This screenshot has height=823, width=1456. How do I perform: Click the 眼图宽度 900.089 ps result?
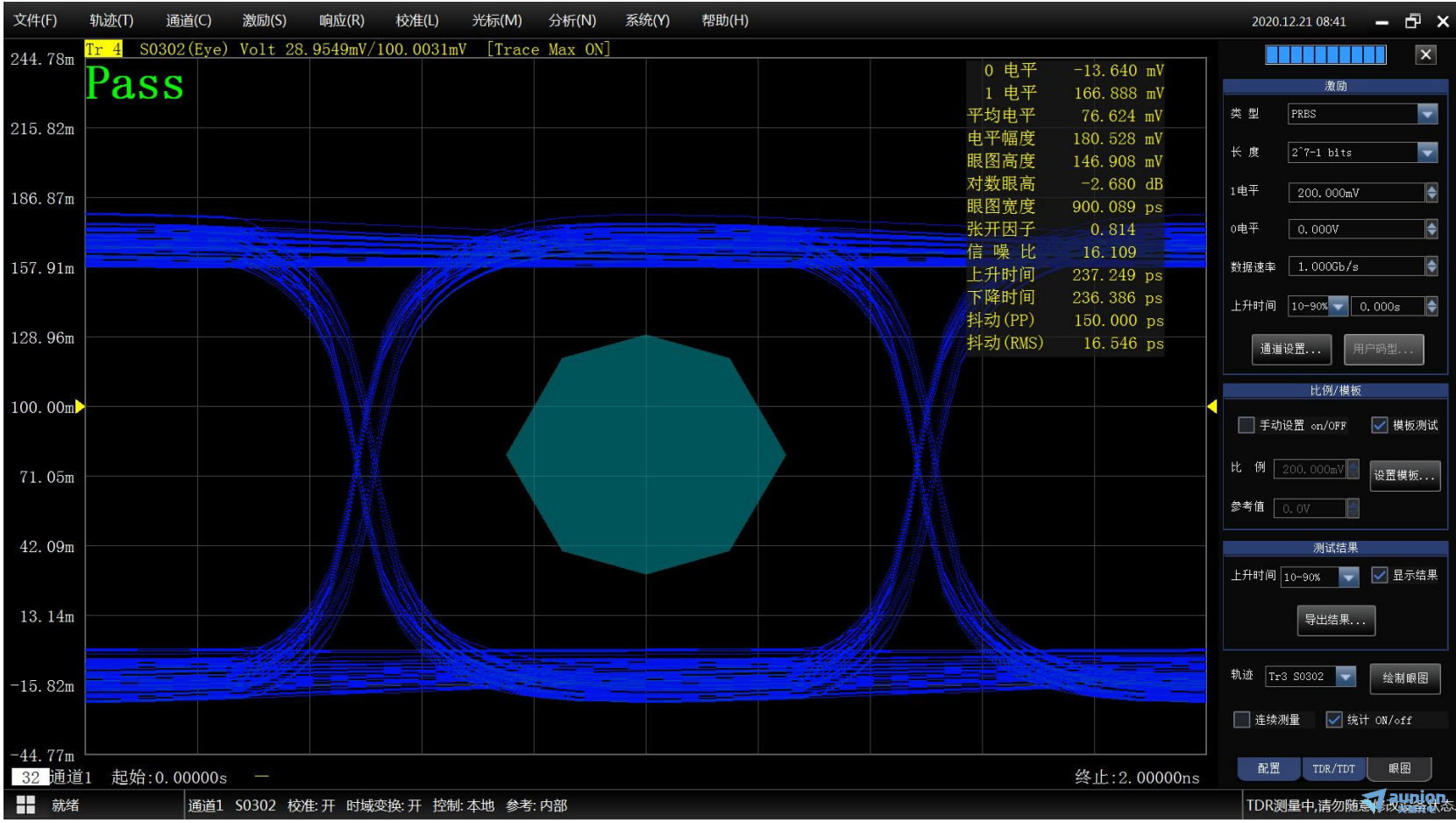pos(1065,207)
